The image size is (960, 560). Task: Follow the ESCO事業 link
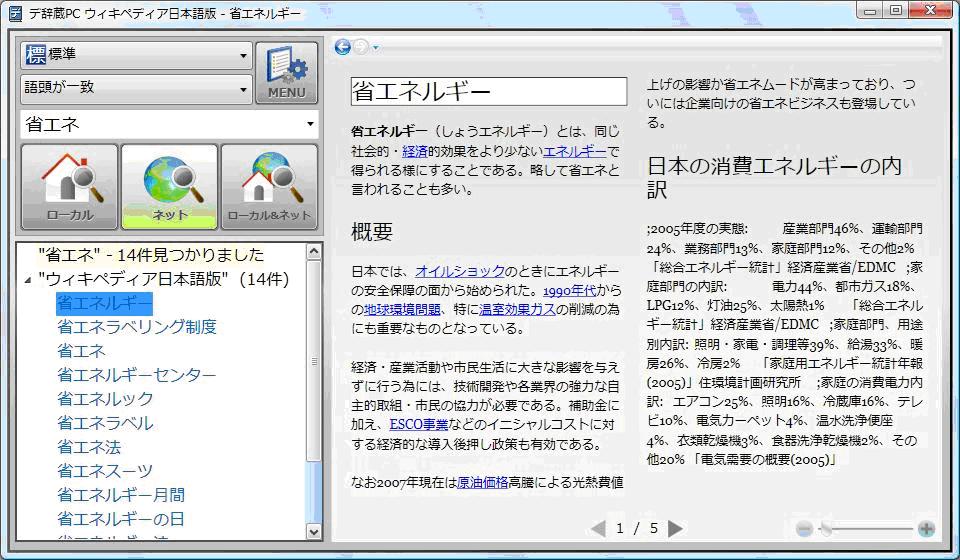tap(419, 424)
